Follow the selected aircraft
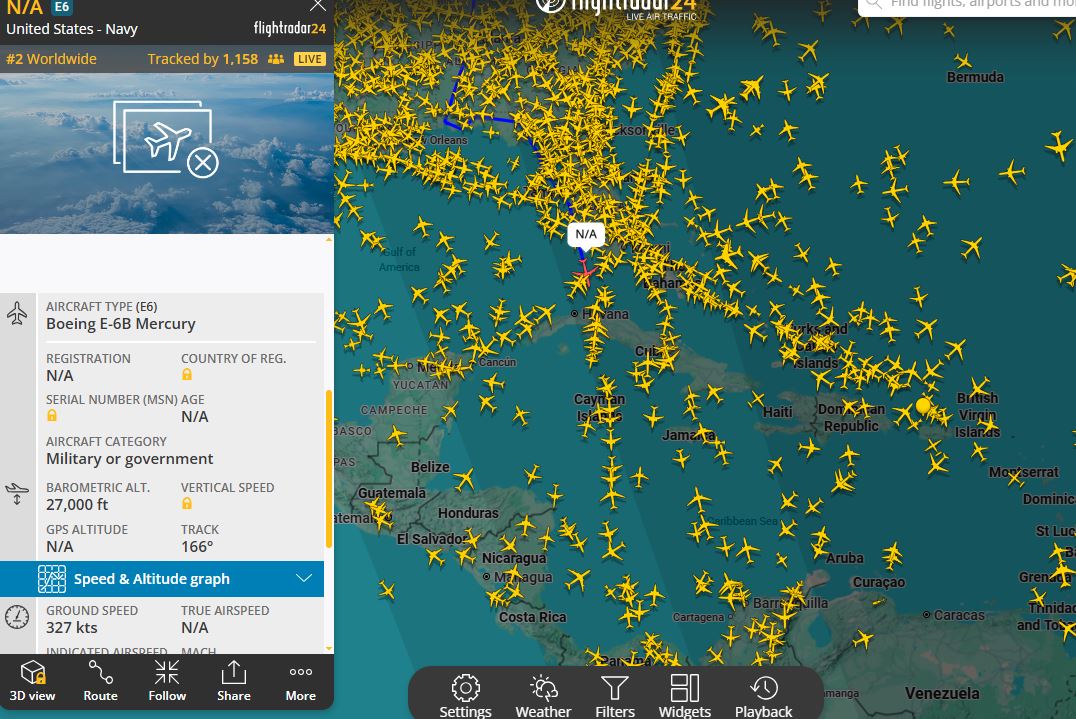The height and width of the screenshot is (719, 1076). point(167,680)
